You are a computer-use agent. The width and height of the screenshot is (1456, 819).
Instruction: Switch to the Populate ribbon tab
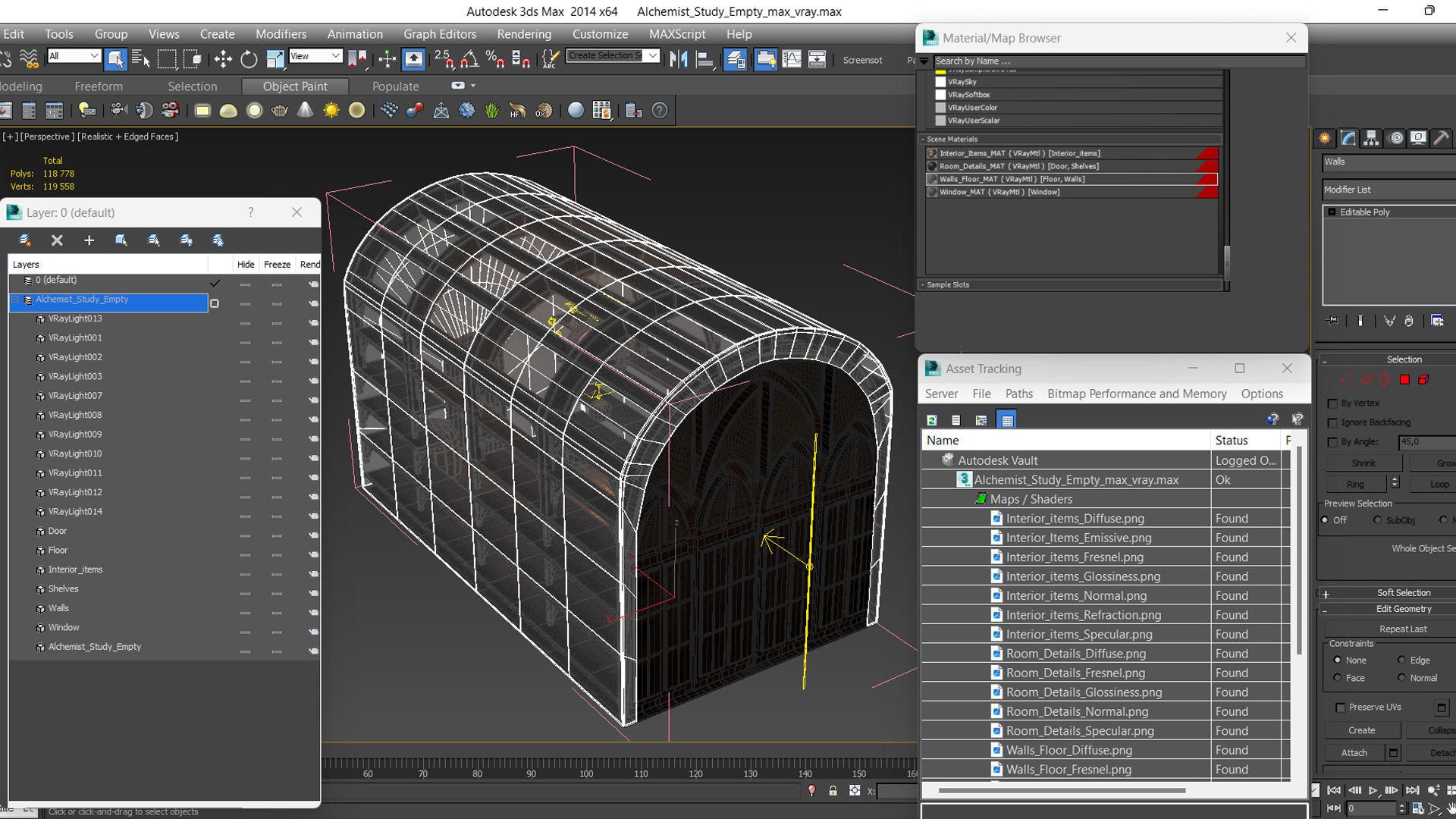click(395, 86)
